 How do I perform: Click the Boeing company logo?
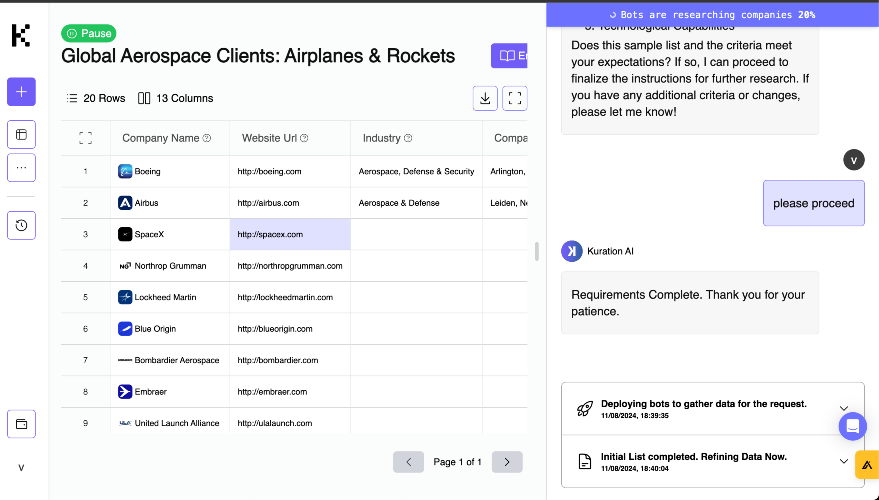[x=125, y=171]
